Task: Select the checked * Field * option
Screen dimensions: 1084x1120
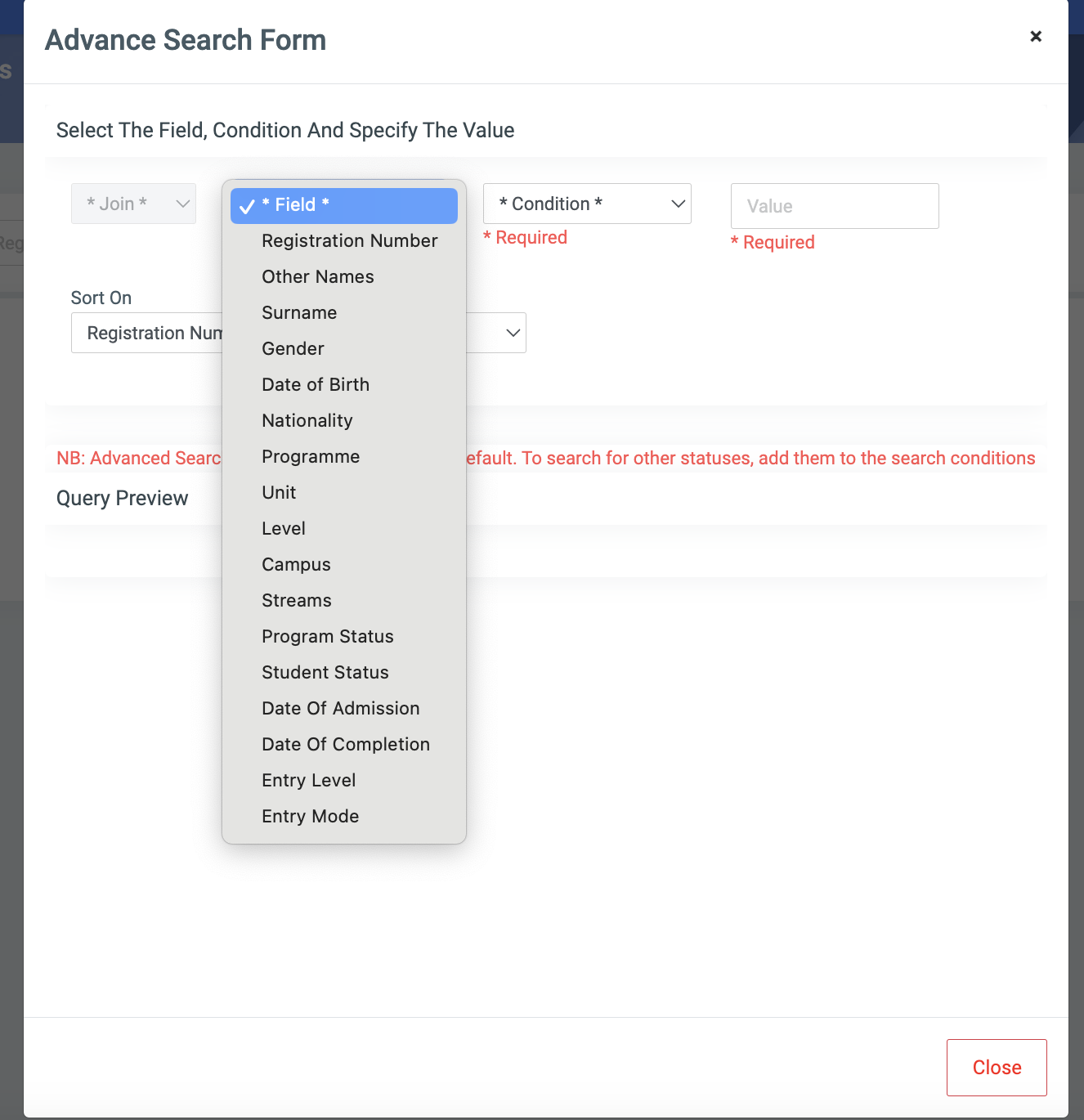Action: 344,205
